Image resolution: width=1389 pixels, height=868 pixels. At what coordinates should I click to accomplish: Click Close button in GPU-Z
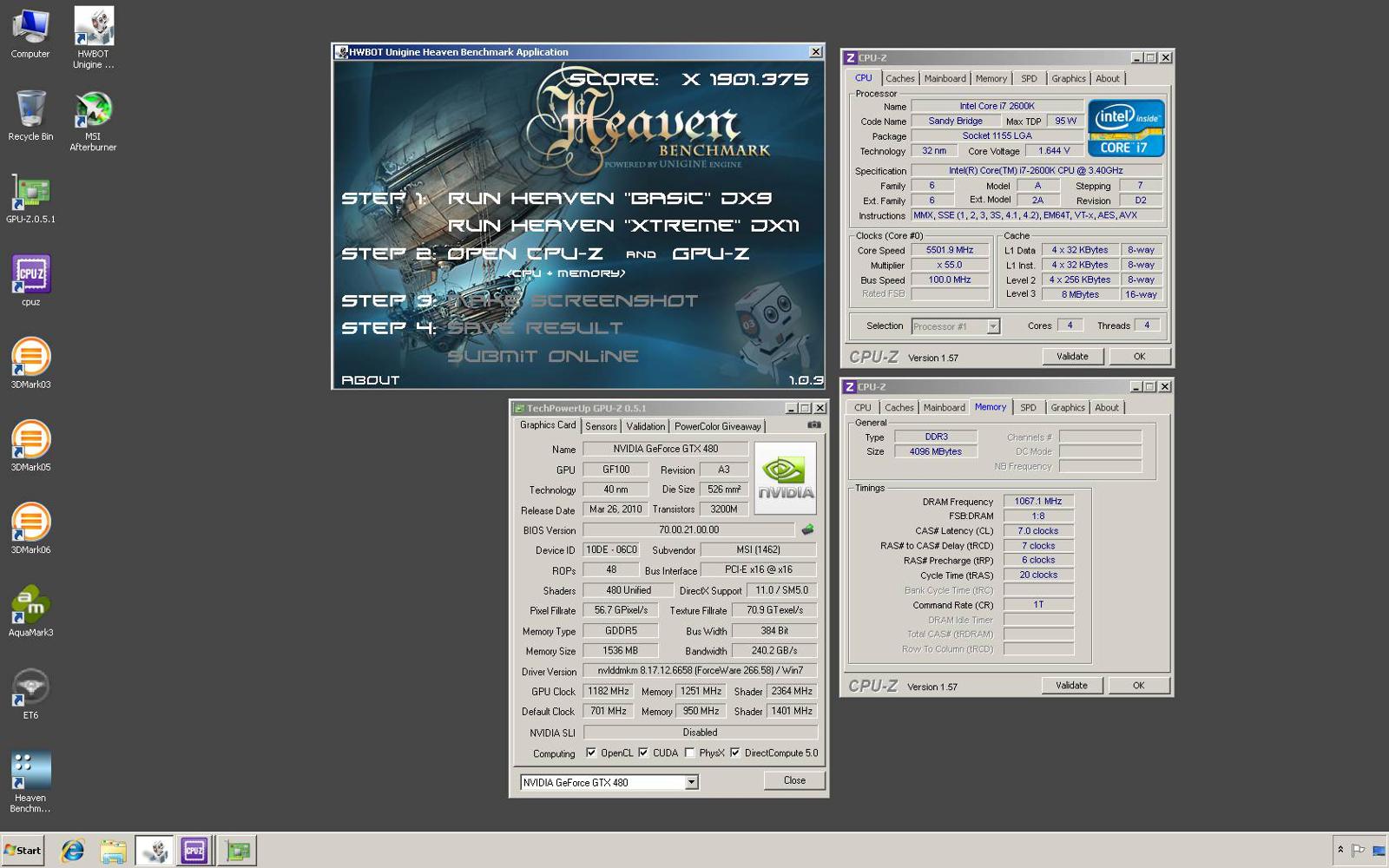[794, 780]
